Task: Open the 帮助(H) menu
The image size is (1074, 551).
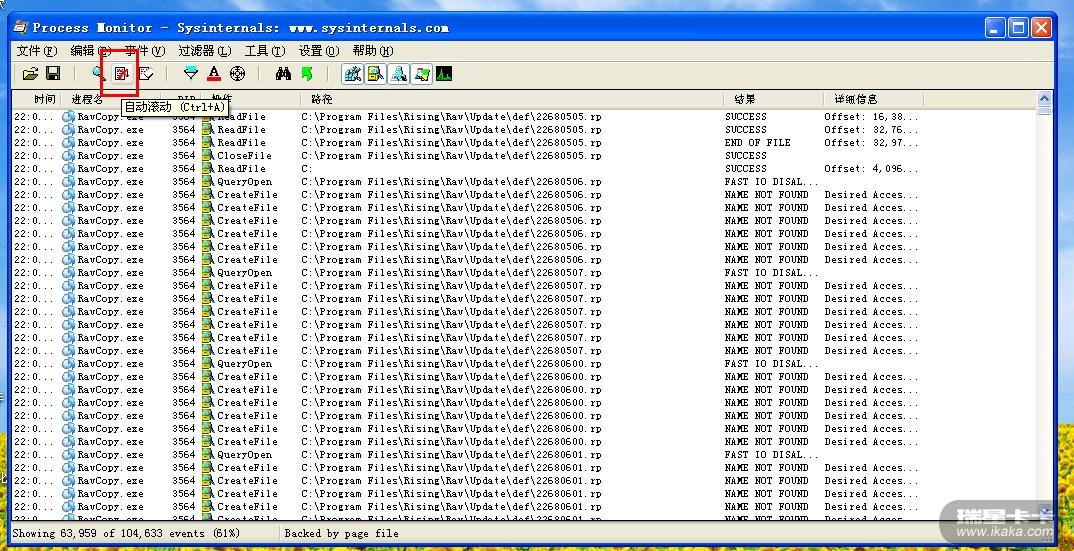Action: point(373,51)
